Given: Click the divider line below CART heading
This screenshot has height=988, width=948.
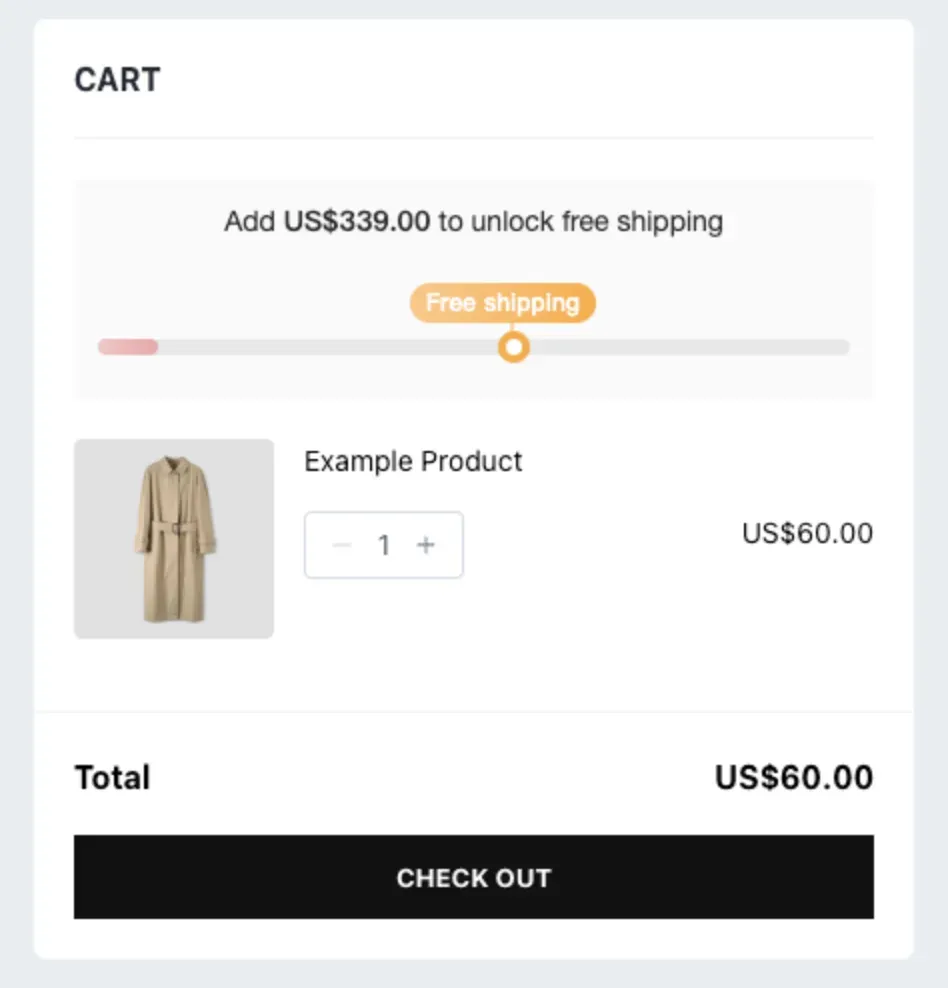Looking at the screenshot, I should coord(473,138).
